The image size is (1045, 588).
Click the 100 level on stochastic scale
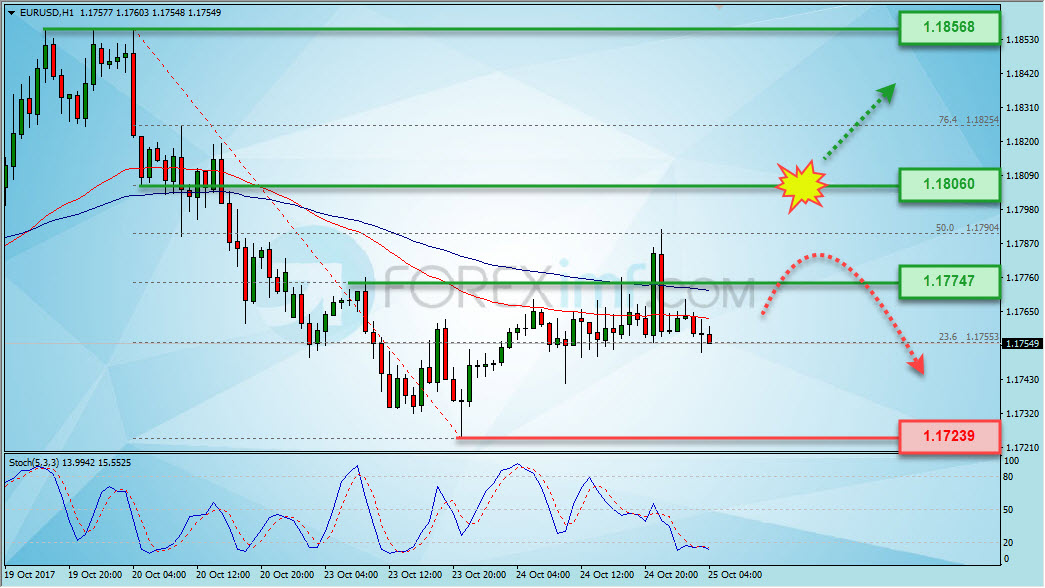coord(1011,461)
